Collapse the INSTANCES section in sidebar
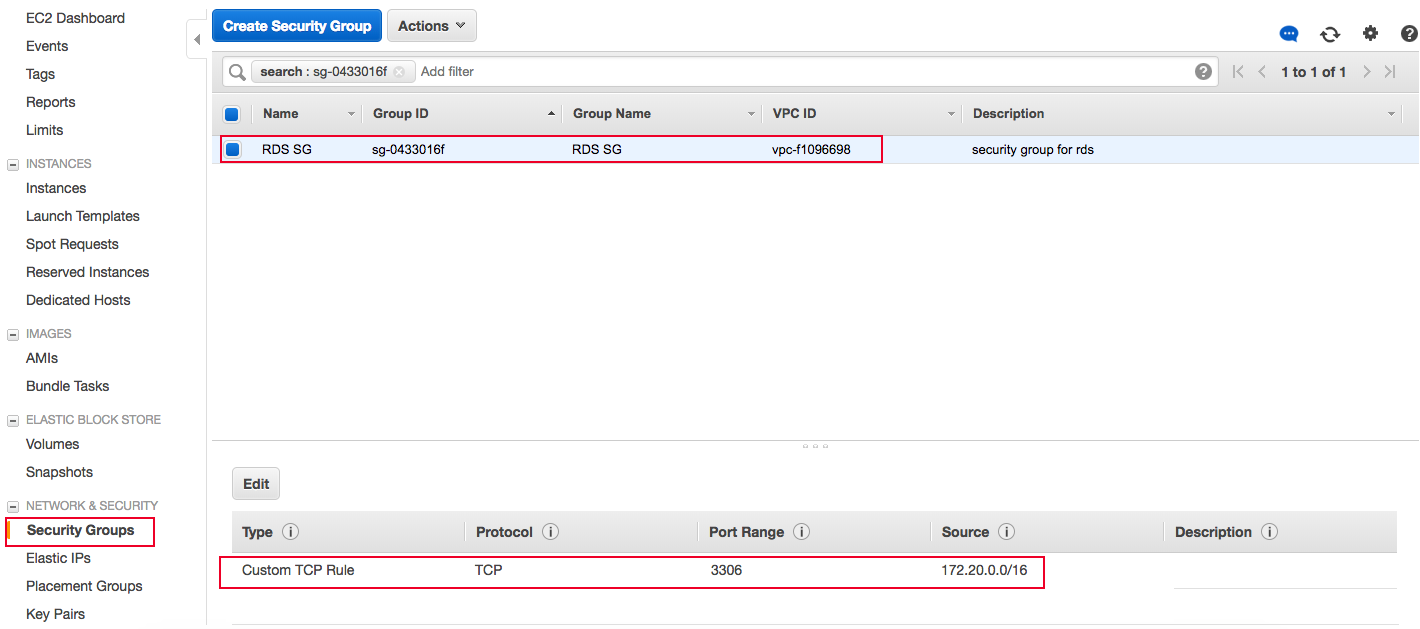This screenshot has height=629, width=1420. (x=13, y=163)
